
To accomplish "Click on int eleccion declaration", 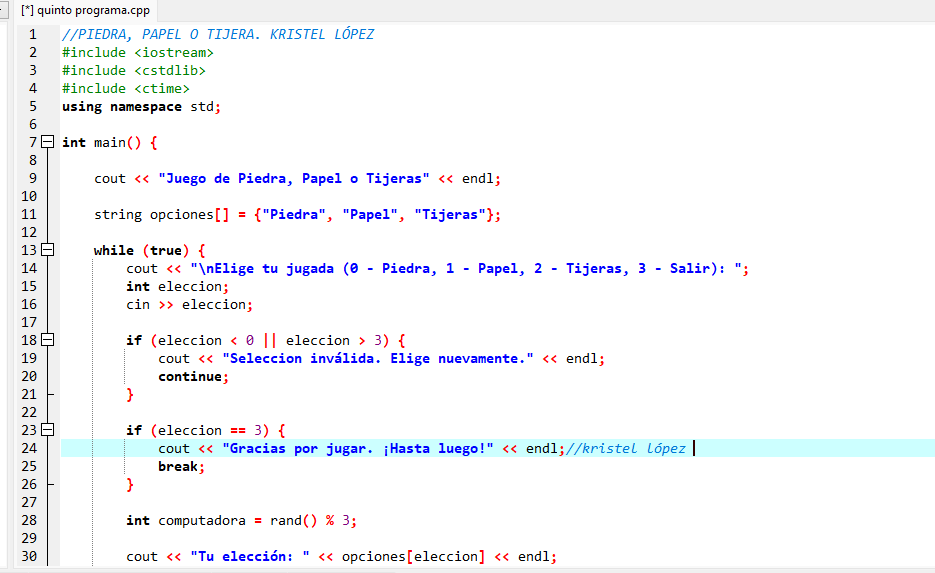I will (x=177, y=286).
